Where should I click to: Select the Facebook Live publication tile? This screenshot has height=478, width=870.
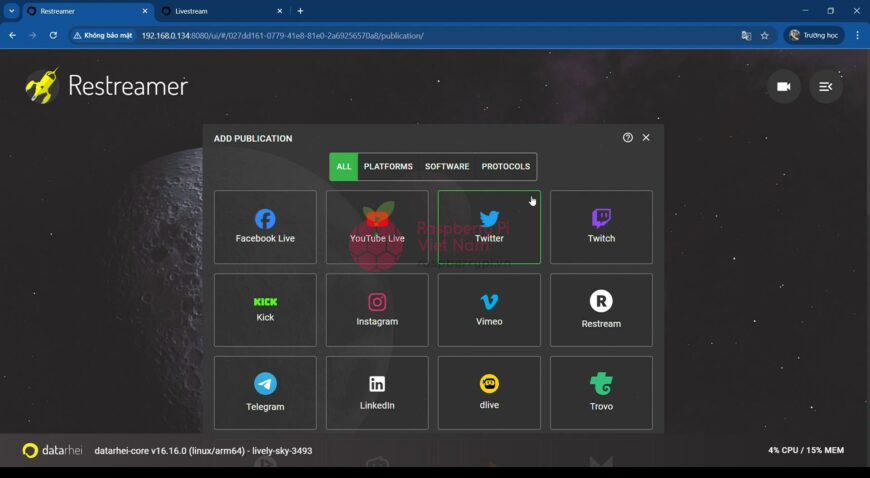click(x=265, y=227)
